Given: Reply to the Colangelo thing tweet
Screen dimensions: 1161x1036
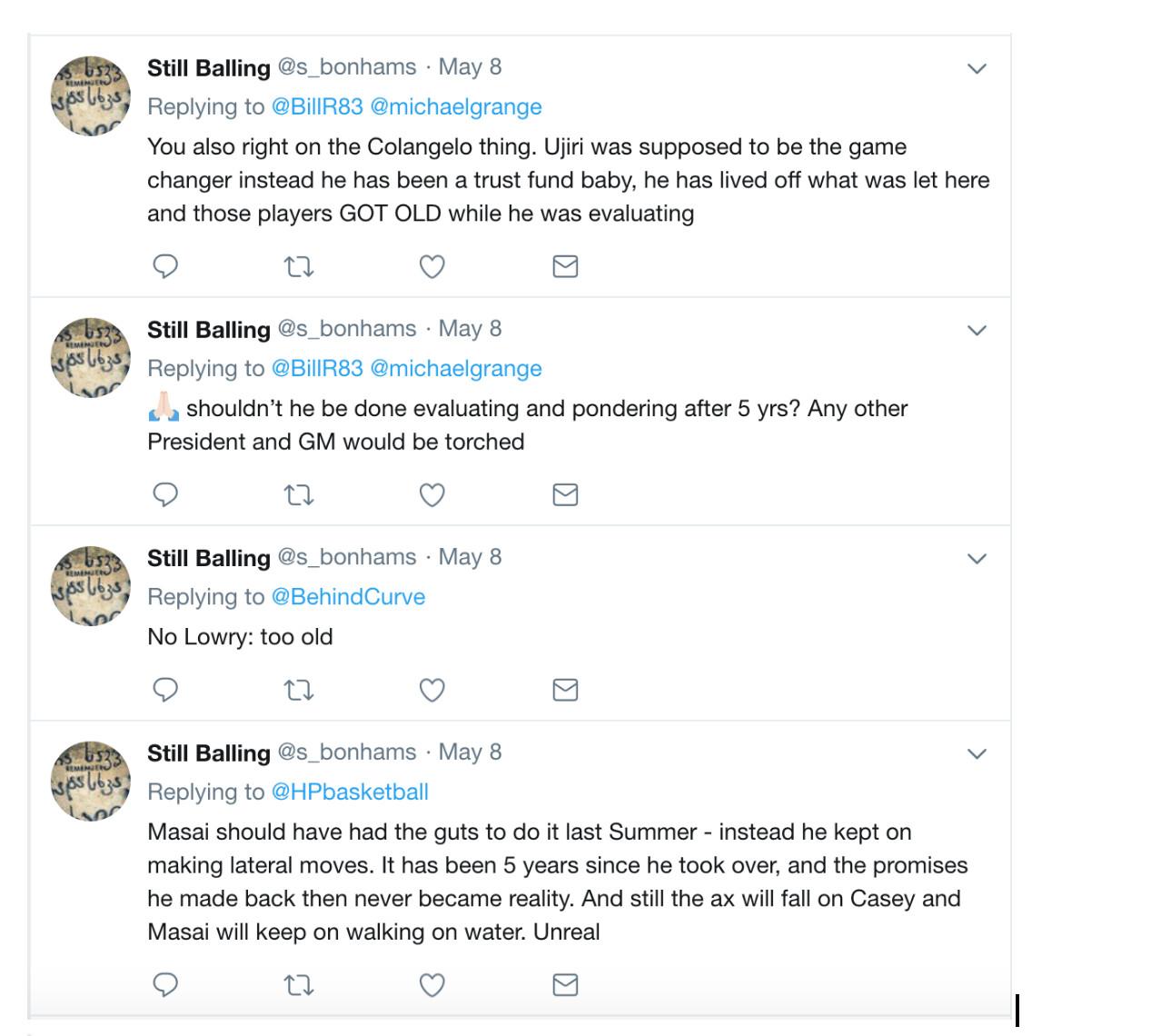Looking at the screenshot, I should 164,266.
